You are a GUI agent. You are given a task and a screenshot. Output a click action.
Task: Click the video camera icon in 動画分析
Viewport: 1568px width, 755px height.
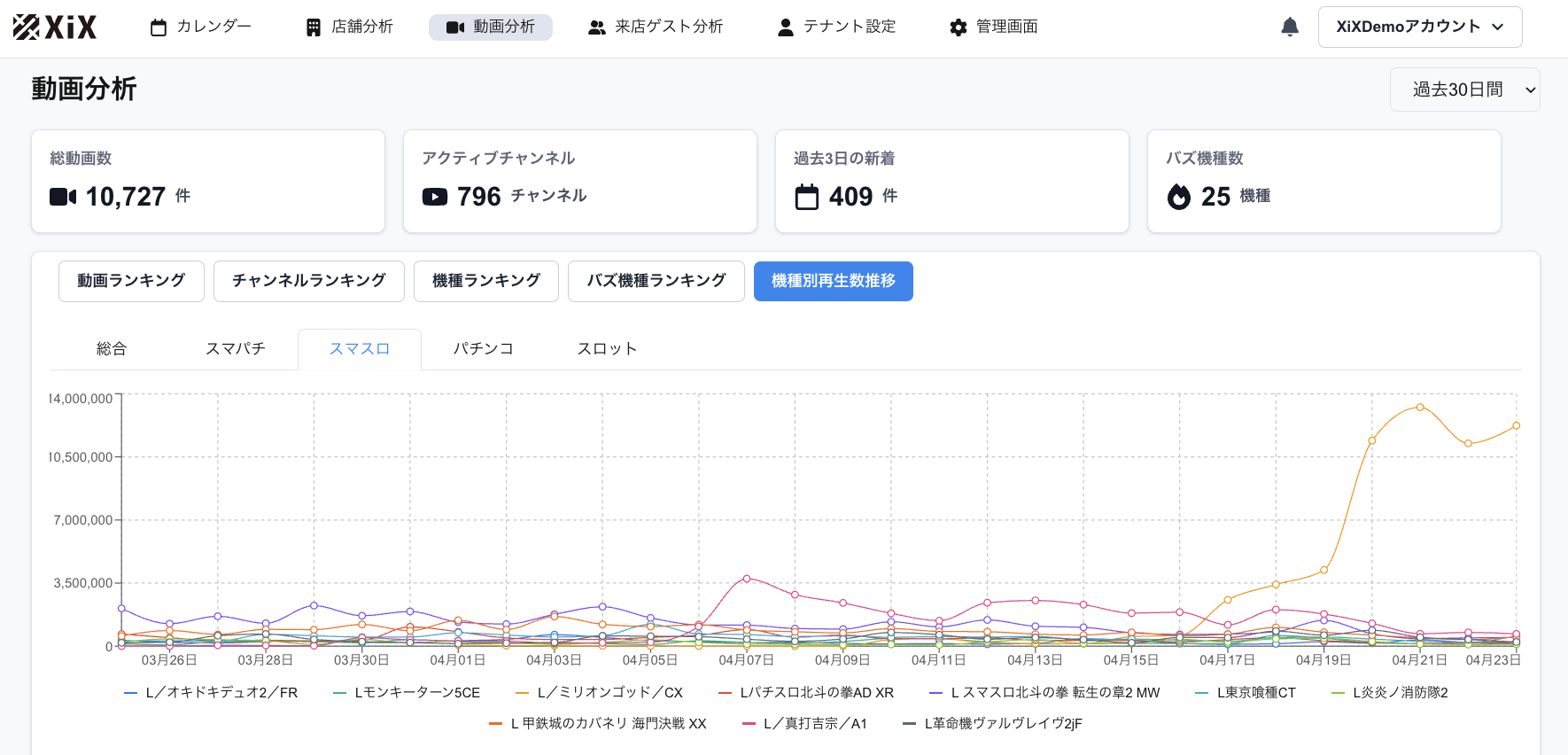[x=455, y=27]
